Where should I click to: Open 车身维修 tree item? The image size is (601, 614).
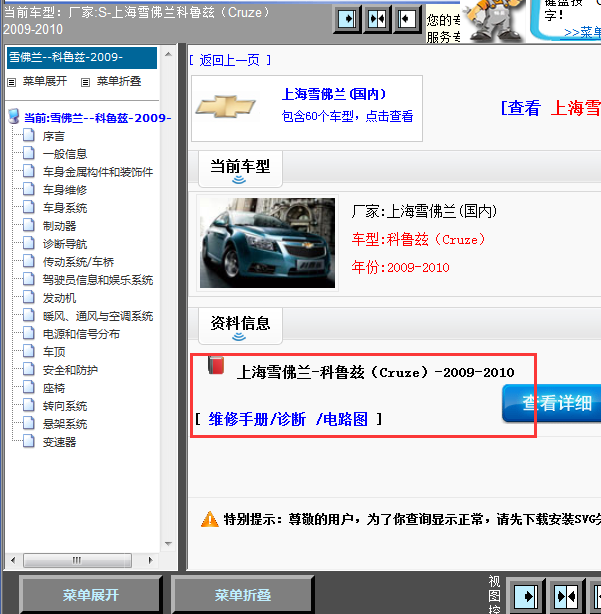[x=65, y=190]
